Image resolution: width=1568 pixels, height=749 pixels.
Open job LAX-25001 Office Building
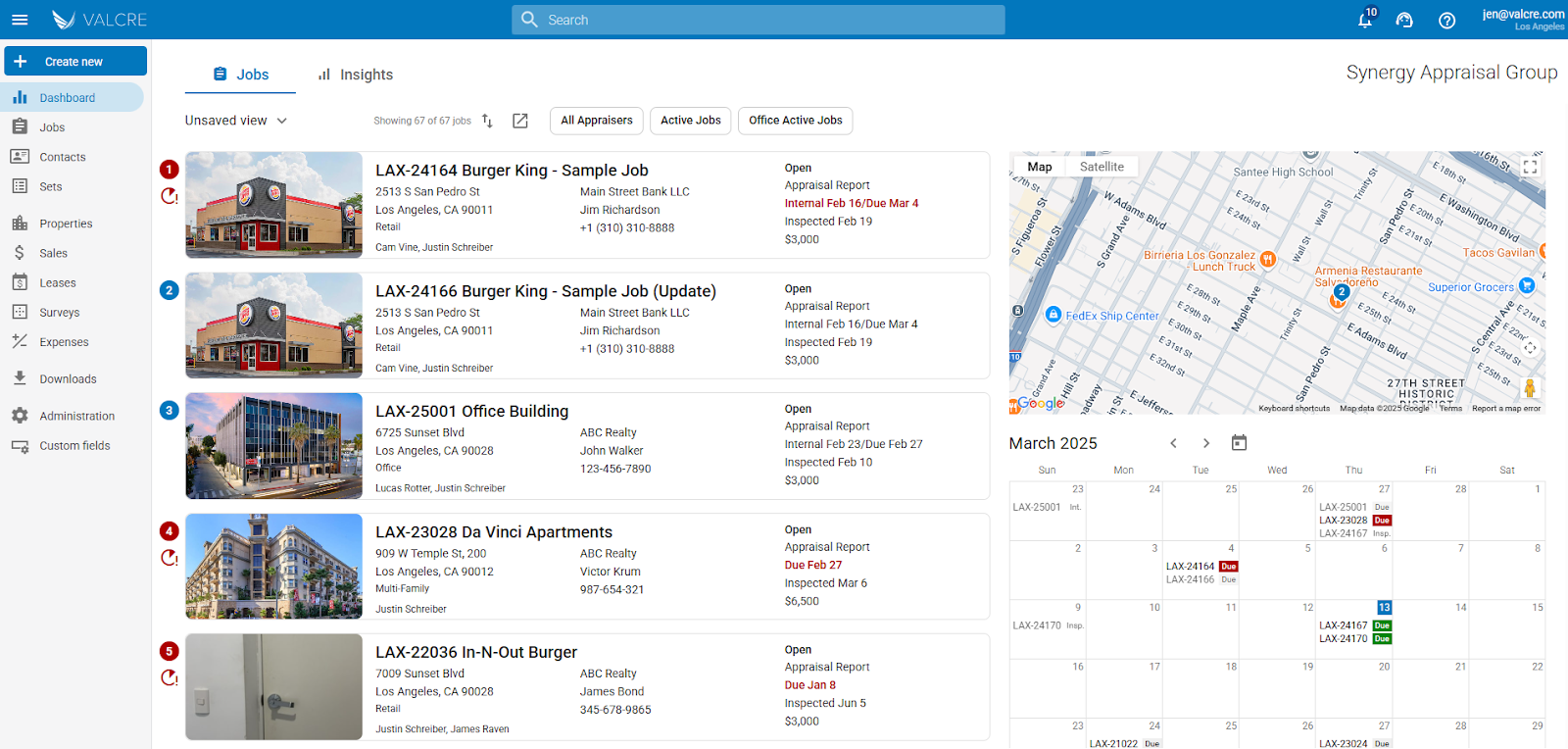471,412
